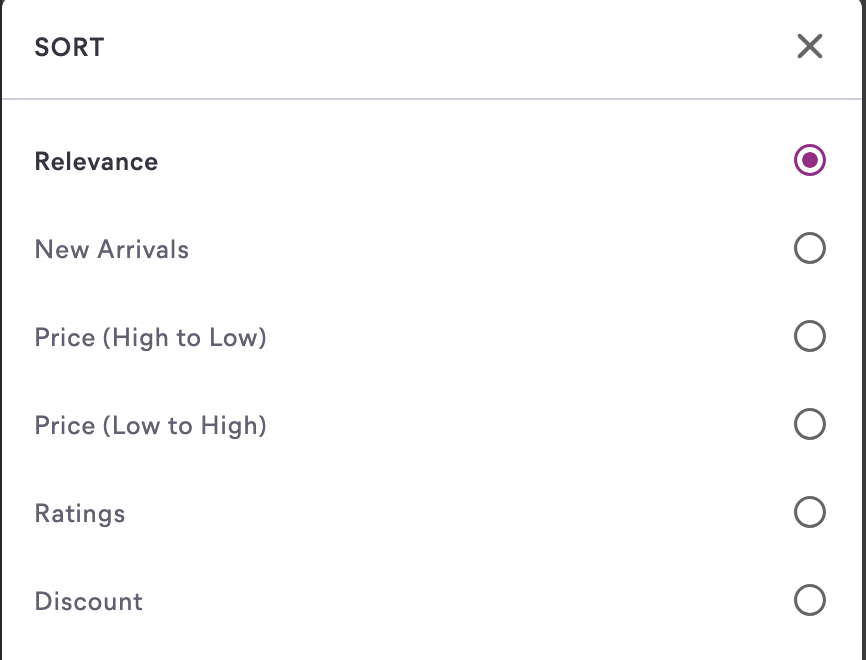This screenshot has width=866, height=660.
Task: Choose the Price (Low to High) radio button
Action: click(809, 425)
